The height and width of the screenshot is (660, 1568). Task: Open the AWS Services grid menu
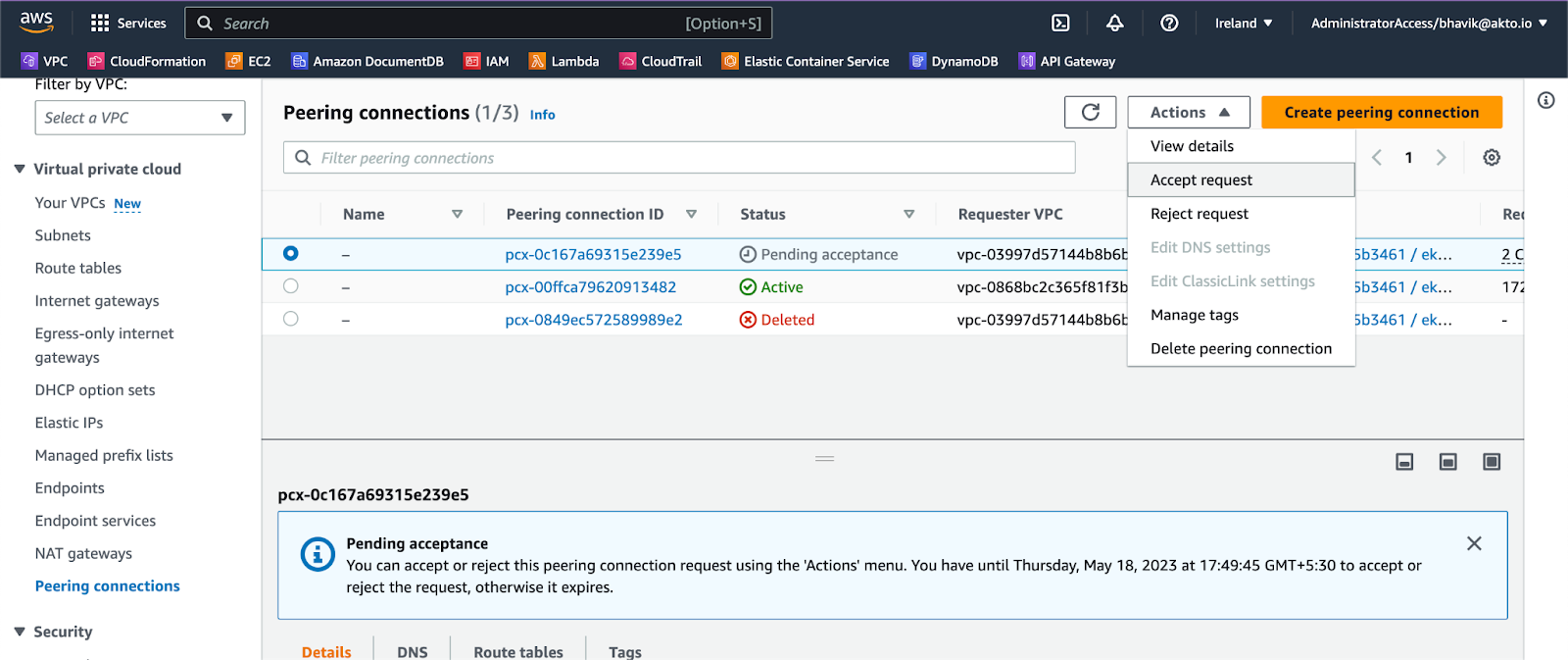tap(100, 23)
